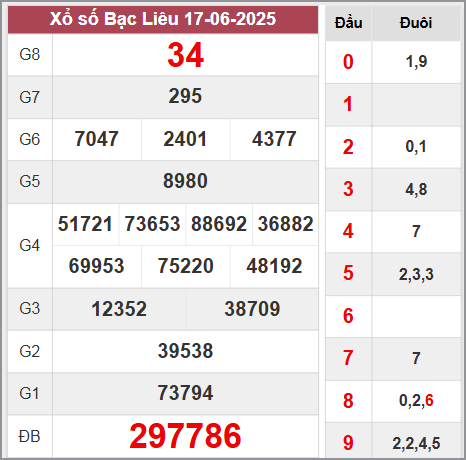
Task: Click the G5 row label
Action: click(x=30, y=182)
